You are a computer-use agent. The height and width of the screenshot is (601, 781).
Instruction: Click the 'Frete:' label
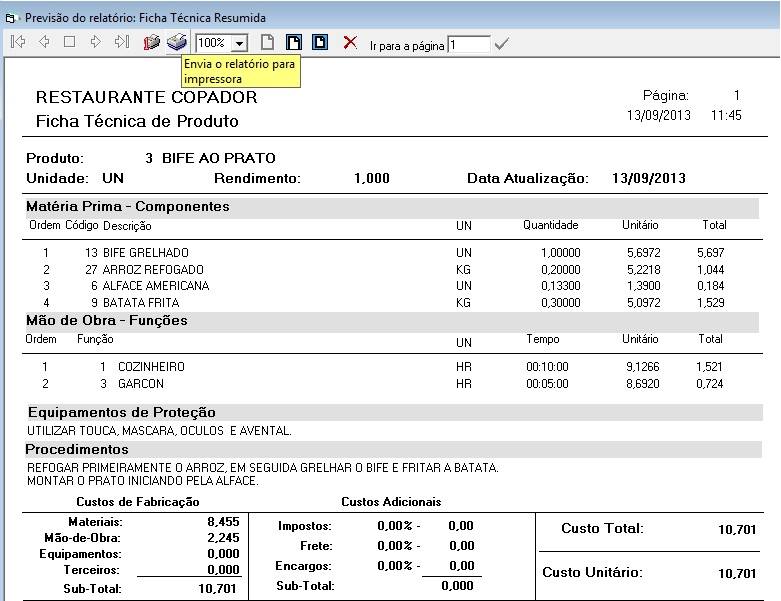[316, 546]
